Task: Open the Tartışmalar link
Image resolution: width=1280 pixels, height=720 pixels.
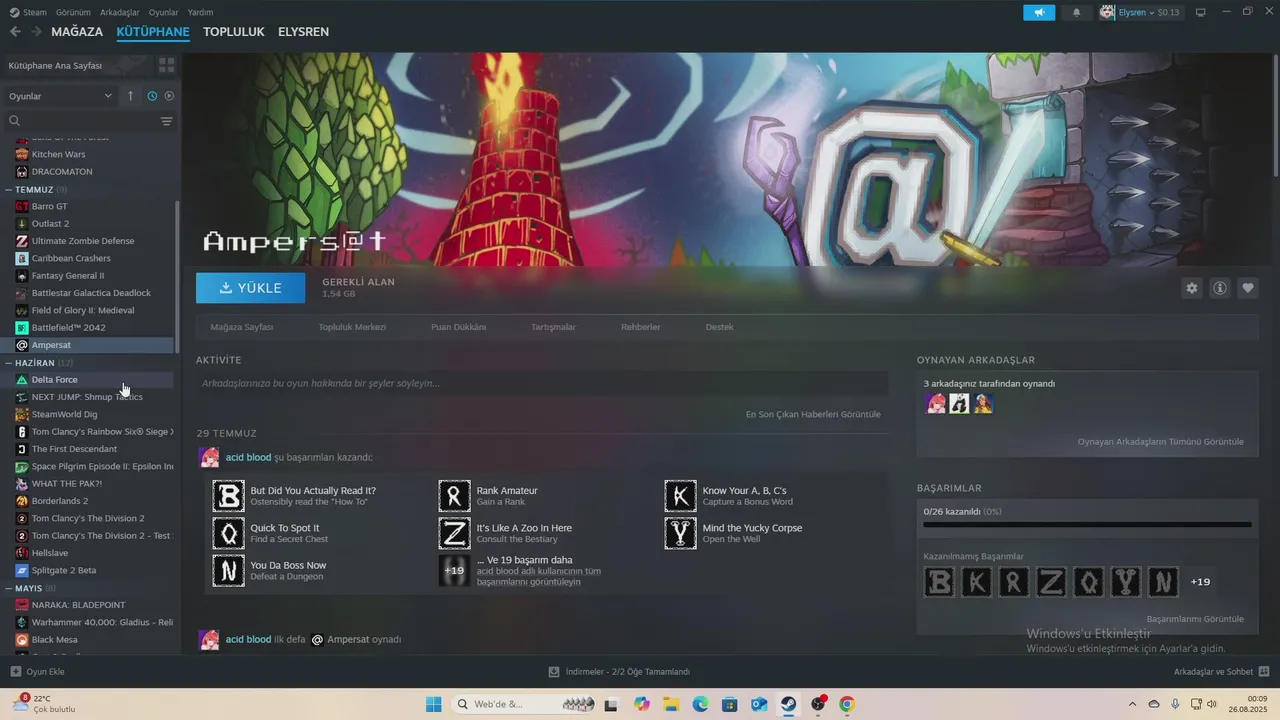Action: (x=553, y=327)
